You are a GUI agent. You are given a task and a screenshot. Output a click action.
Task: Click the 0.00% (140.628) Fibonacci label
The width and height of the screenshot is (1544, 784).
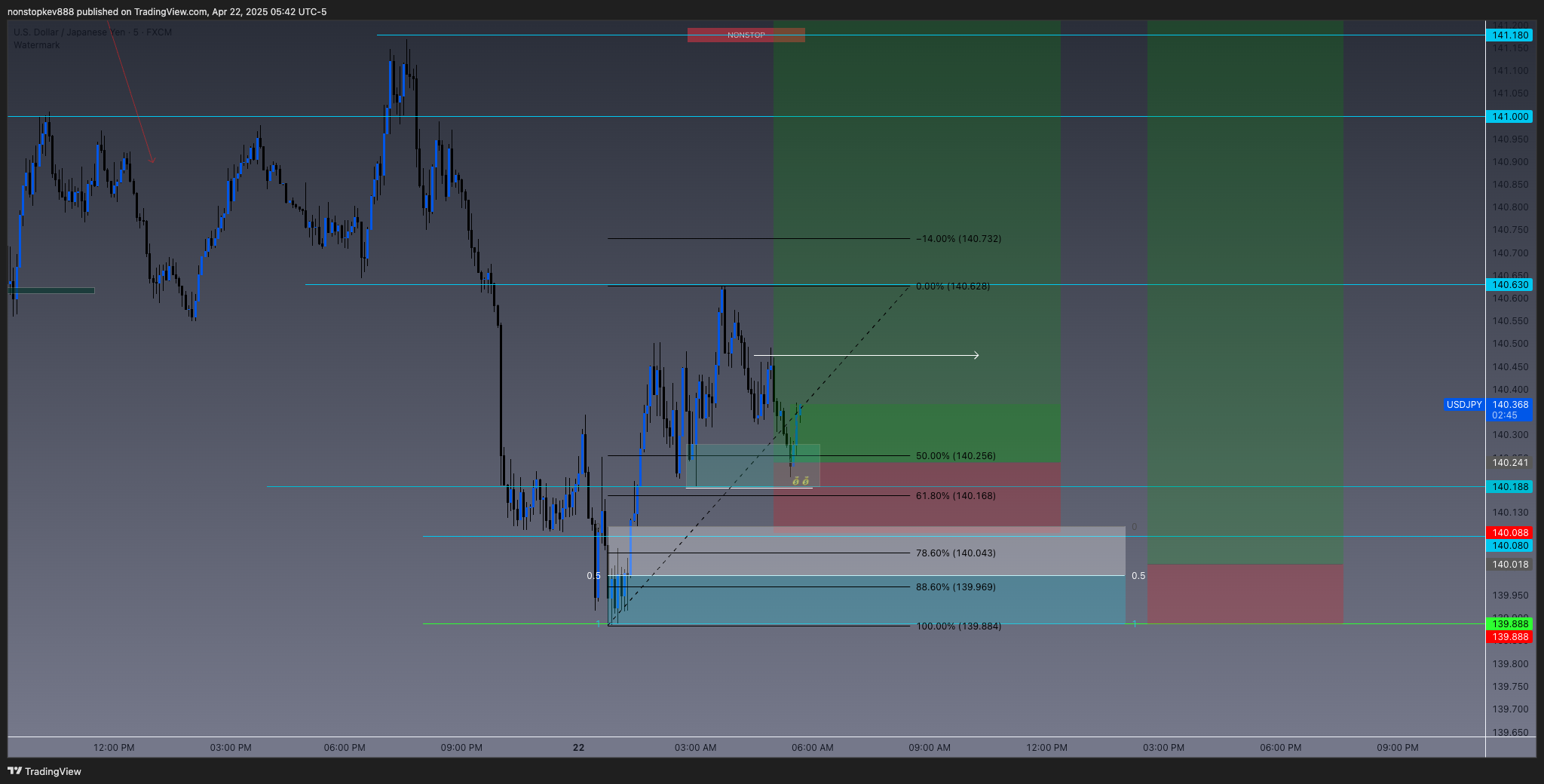point(953,286)
